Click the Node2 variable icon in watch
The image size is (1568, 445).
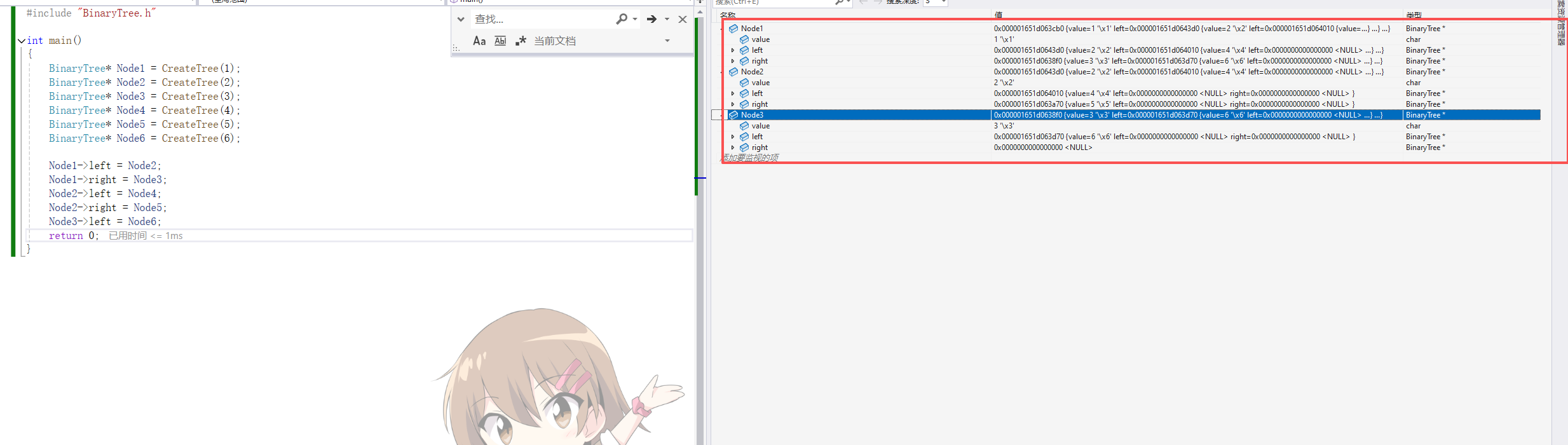coord(733,72)
